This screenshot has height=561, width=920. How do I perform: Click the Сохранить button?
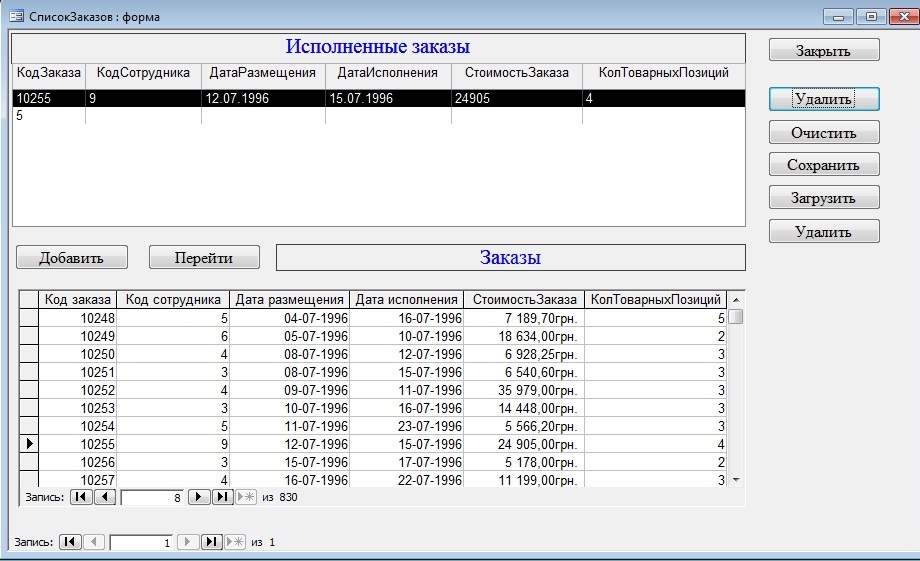[824, 165]
